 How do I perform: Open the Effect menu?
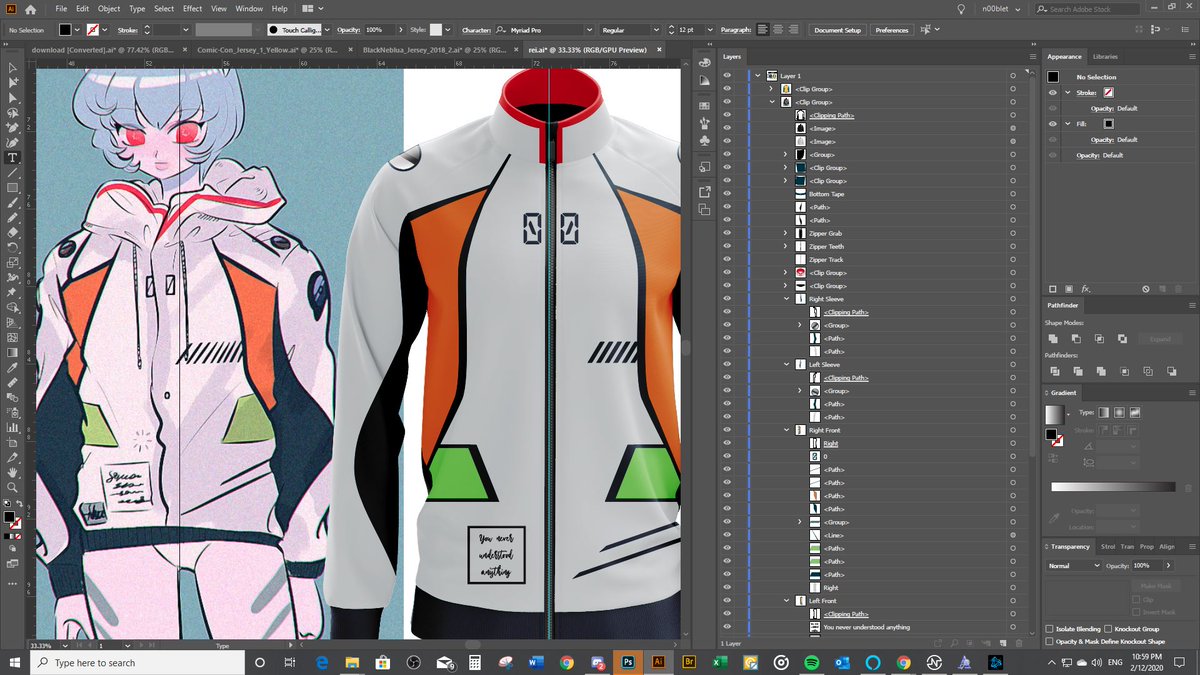[192, 9]
